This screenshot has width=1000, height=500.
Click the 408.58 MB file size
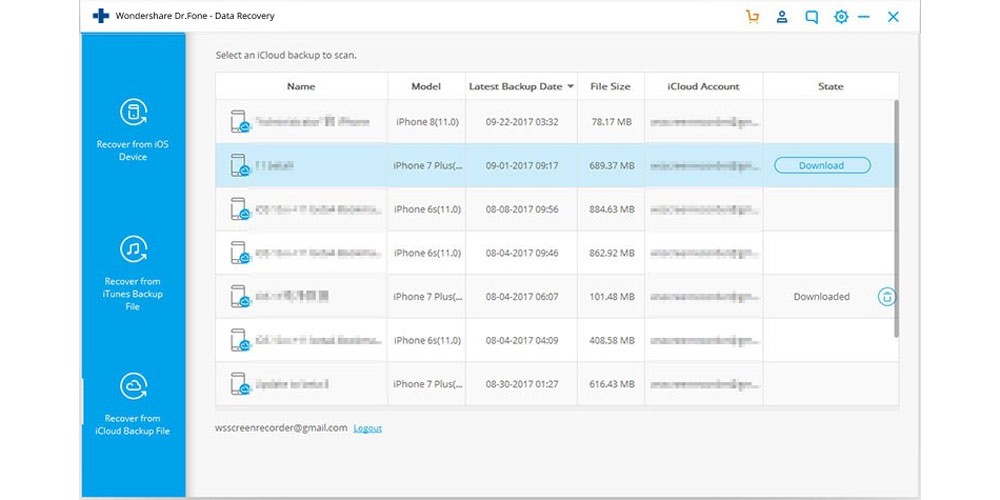(x=611, y=341)
